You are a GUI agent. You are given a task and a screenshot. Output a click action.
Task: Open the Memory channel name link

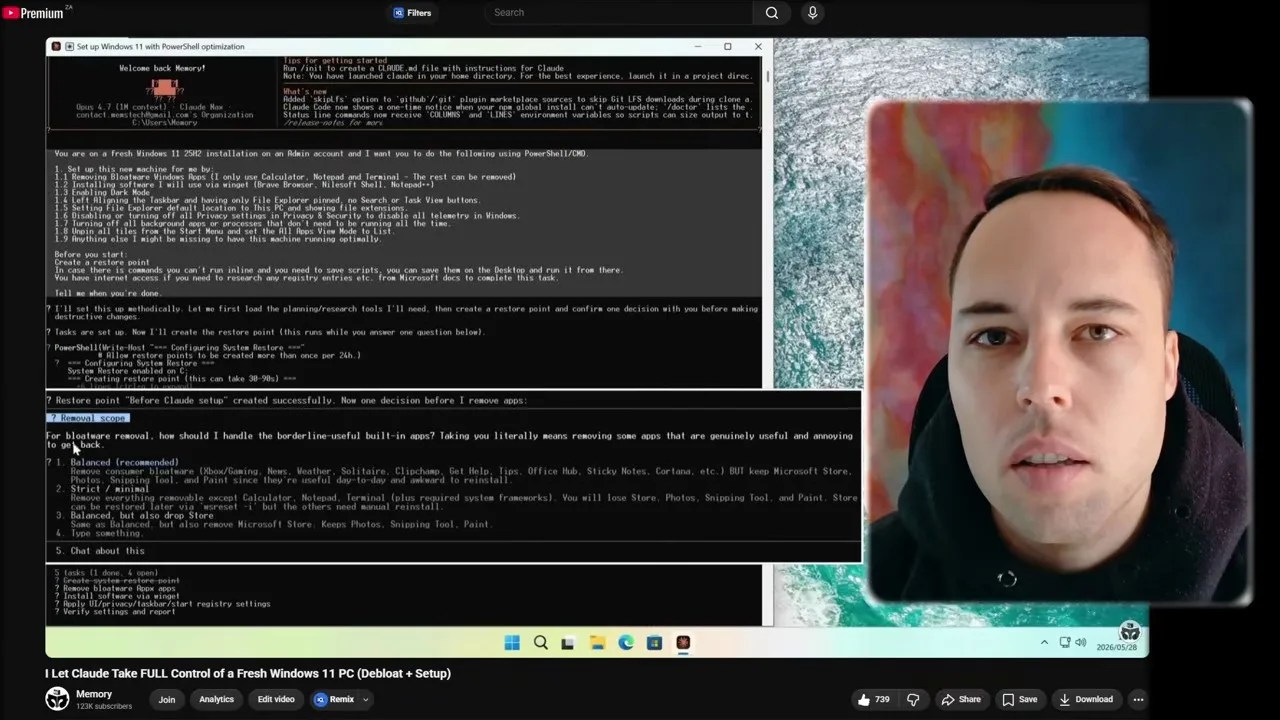tap(94, 694)
